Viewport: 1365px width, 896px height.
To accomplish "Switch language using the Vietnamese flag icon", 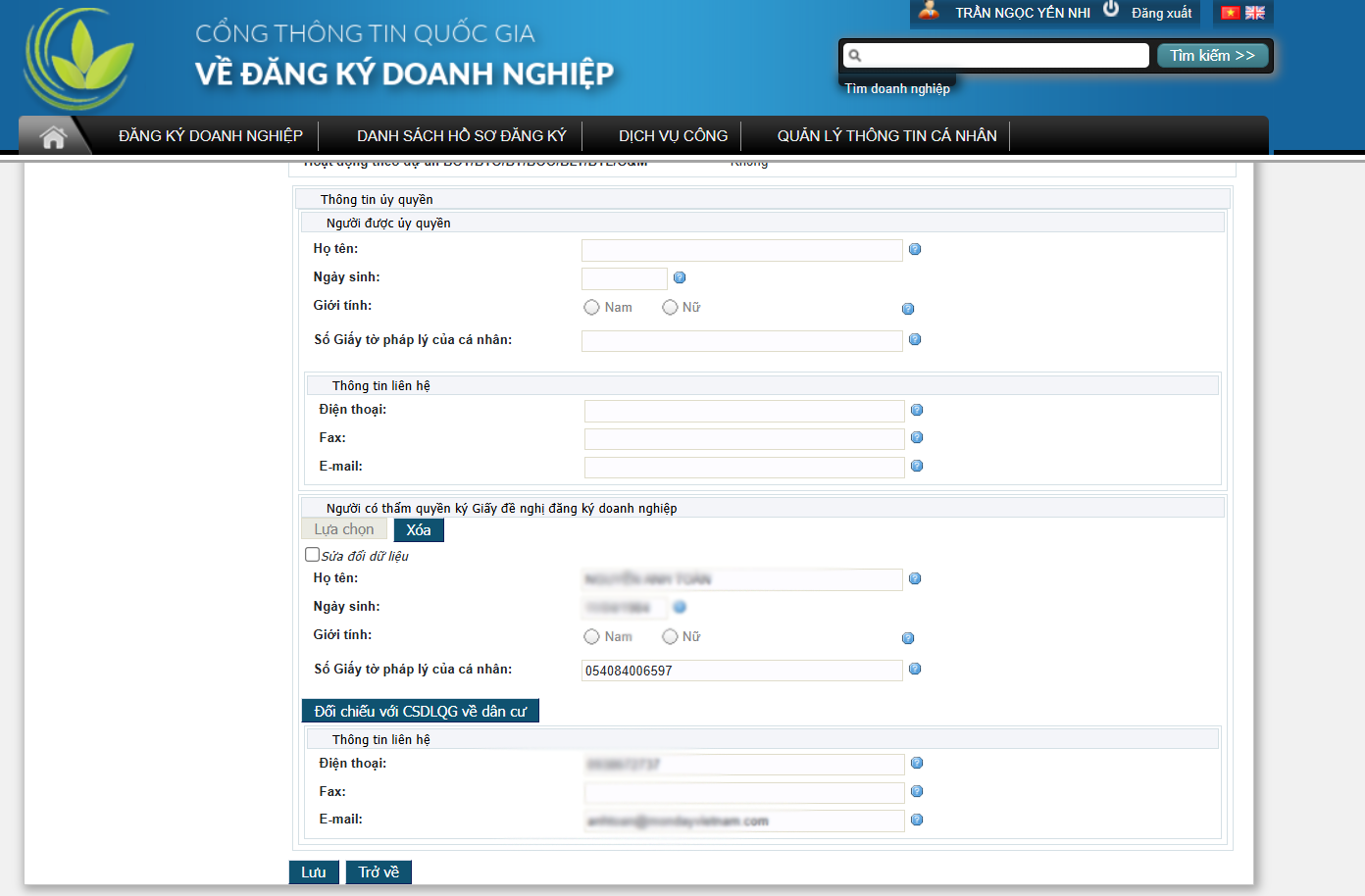I will [x=1231, y=13].
